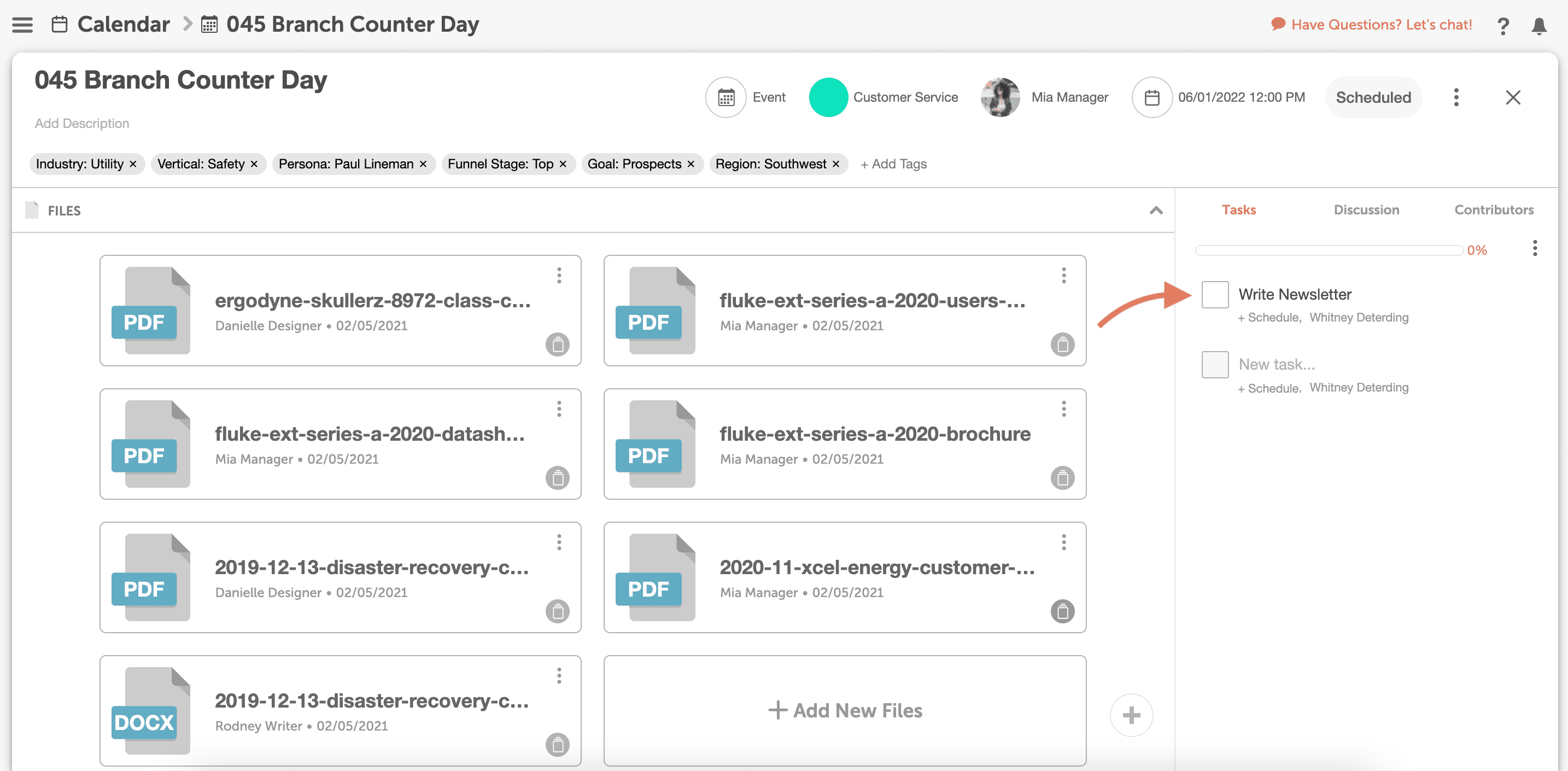Click the Event type calendar icon
Image resolution: width=1568 pixels, height=771 pixels.
[x=726, y=97]
